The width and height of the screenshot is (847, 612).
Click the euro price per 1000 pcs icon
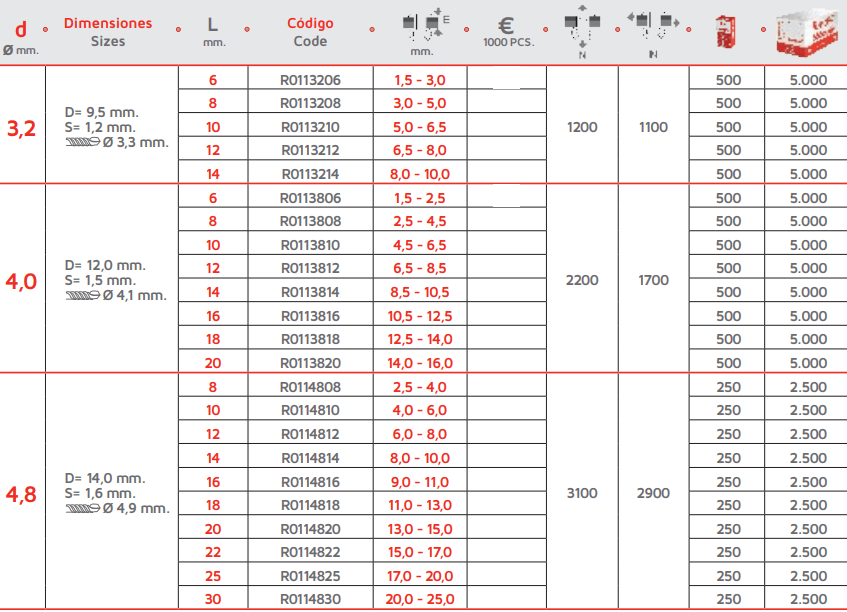(x=506, y=25)
